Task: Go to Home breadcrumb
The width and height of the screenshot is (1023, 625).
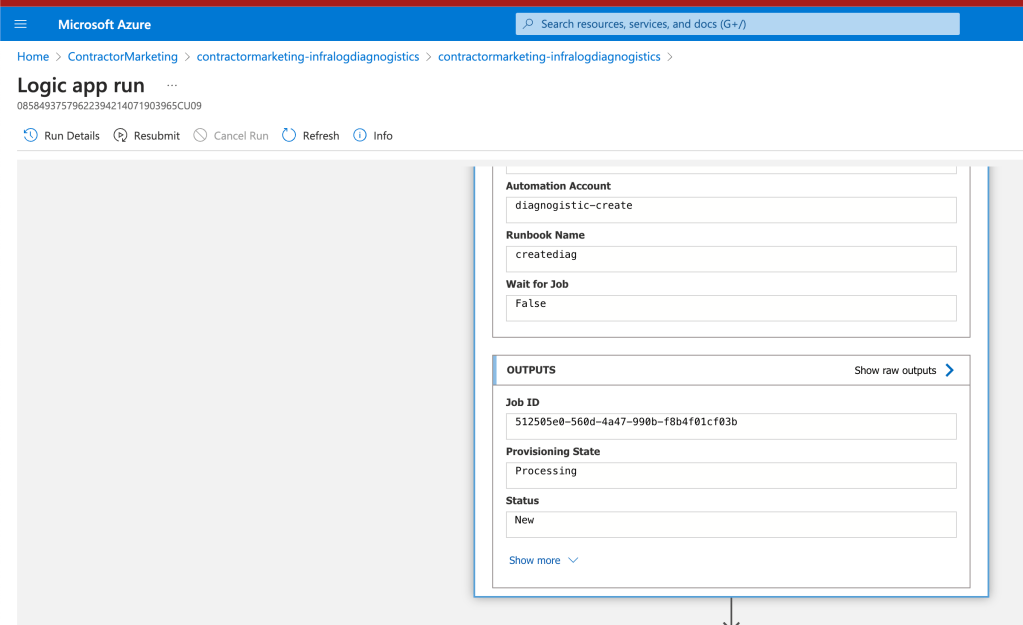Action: (33, 57)
